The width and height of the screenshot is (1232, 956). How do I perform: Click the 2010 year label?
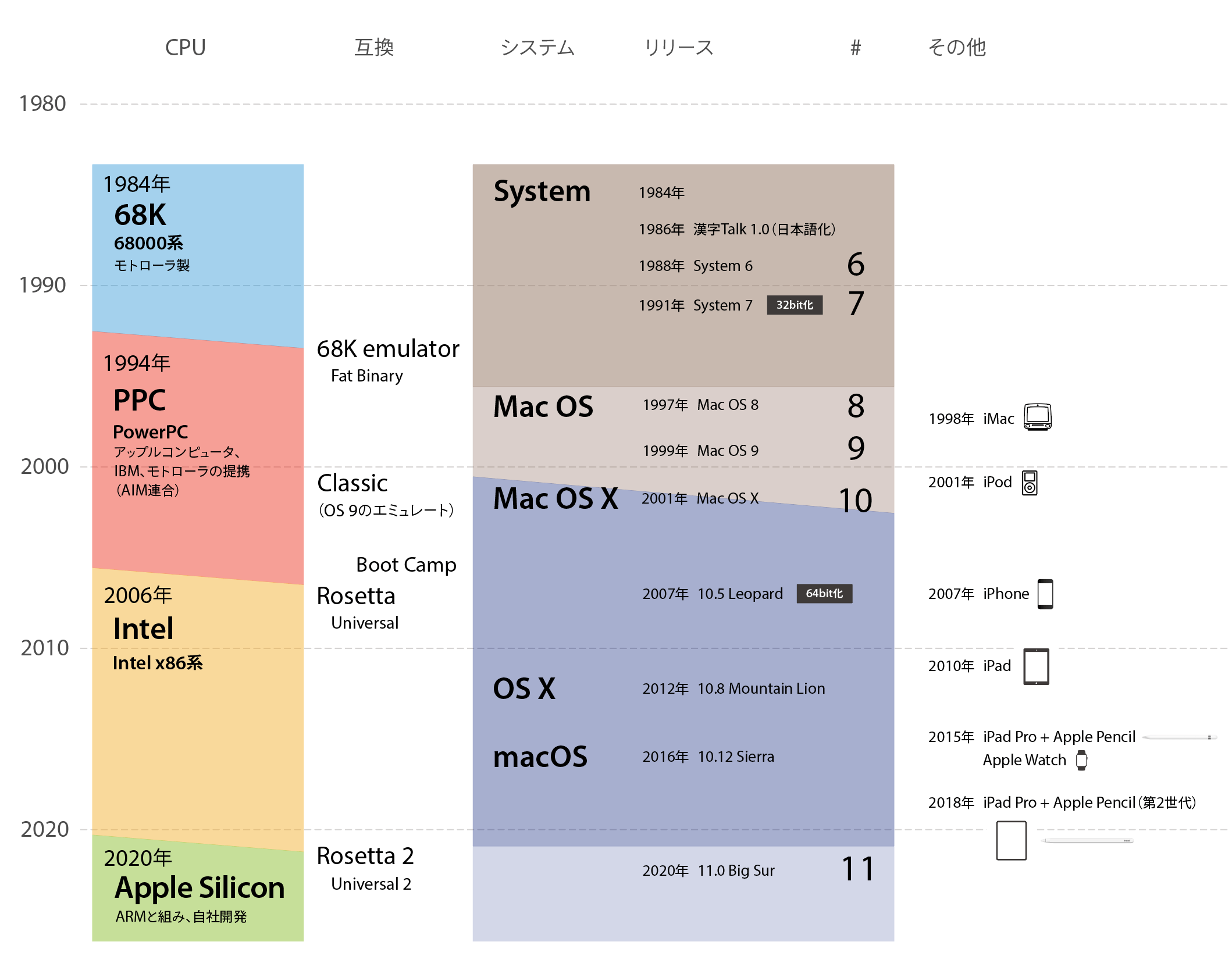[x=44, y=648]
